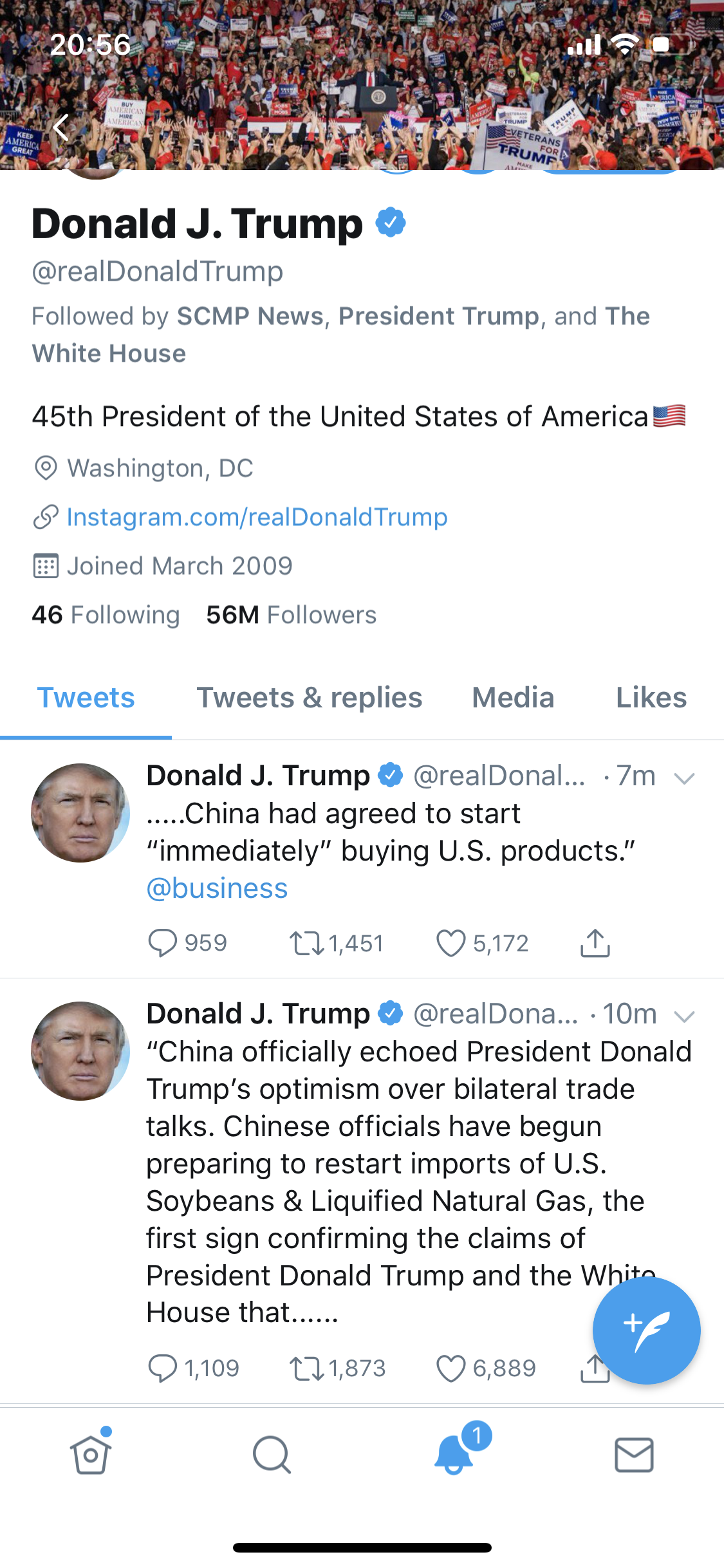Viewport: 724px width, 1568px height.
Task: Switch to Tweets & replies tab
Action: tap(310, 698)
